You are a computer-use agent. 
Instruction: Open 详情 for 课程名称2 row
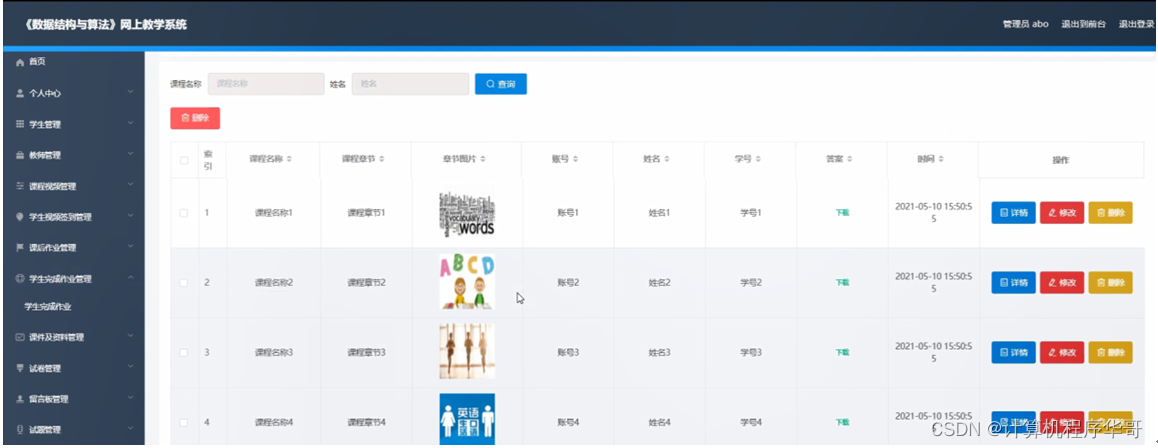pos(1013,283)
